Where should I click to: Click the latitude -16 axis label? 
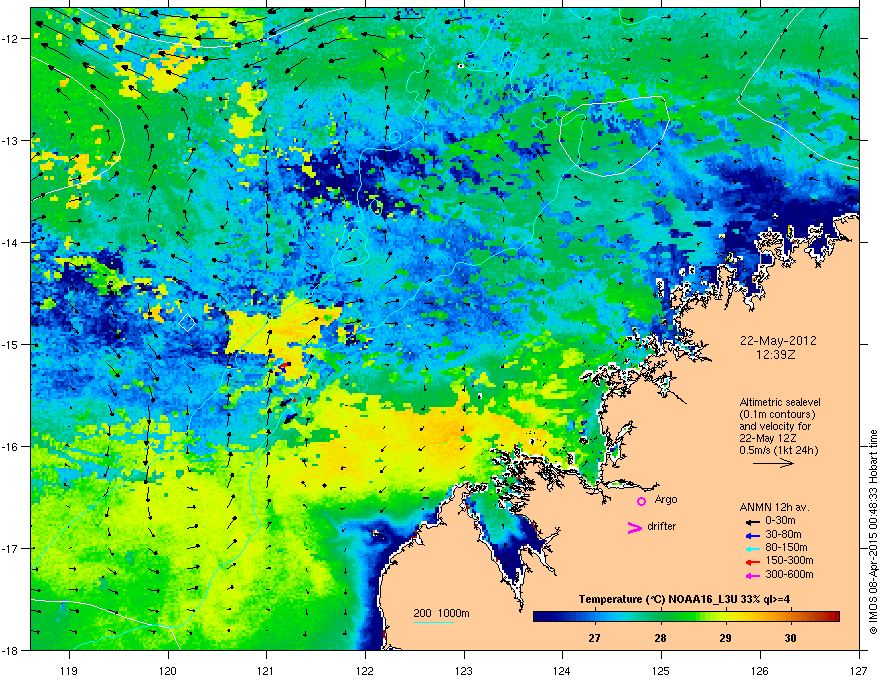pyautogui.click(x=11, y=447)
